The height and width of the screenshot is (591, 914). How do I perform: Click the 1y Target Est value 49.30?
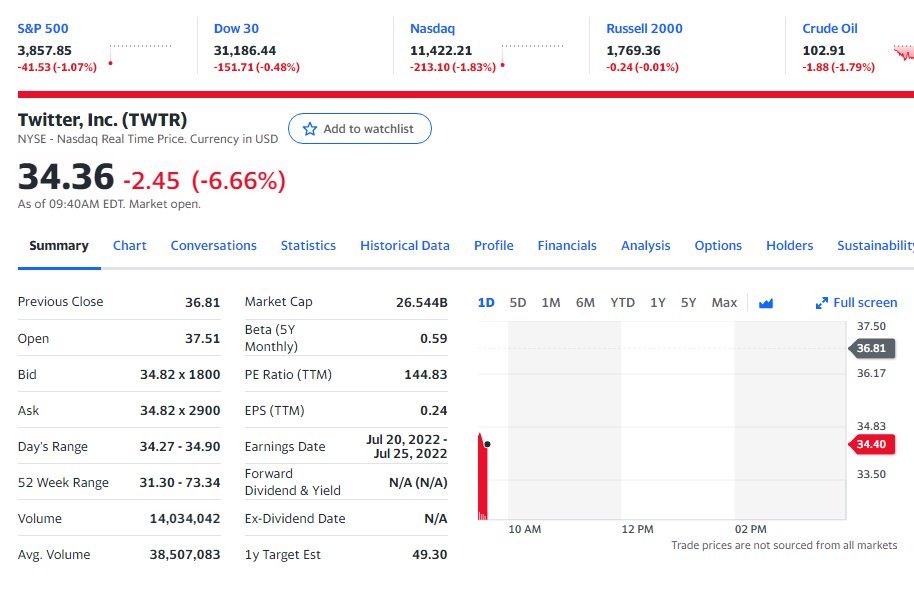coord(430,555)
